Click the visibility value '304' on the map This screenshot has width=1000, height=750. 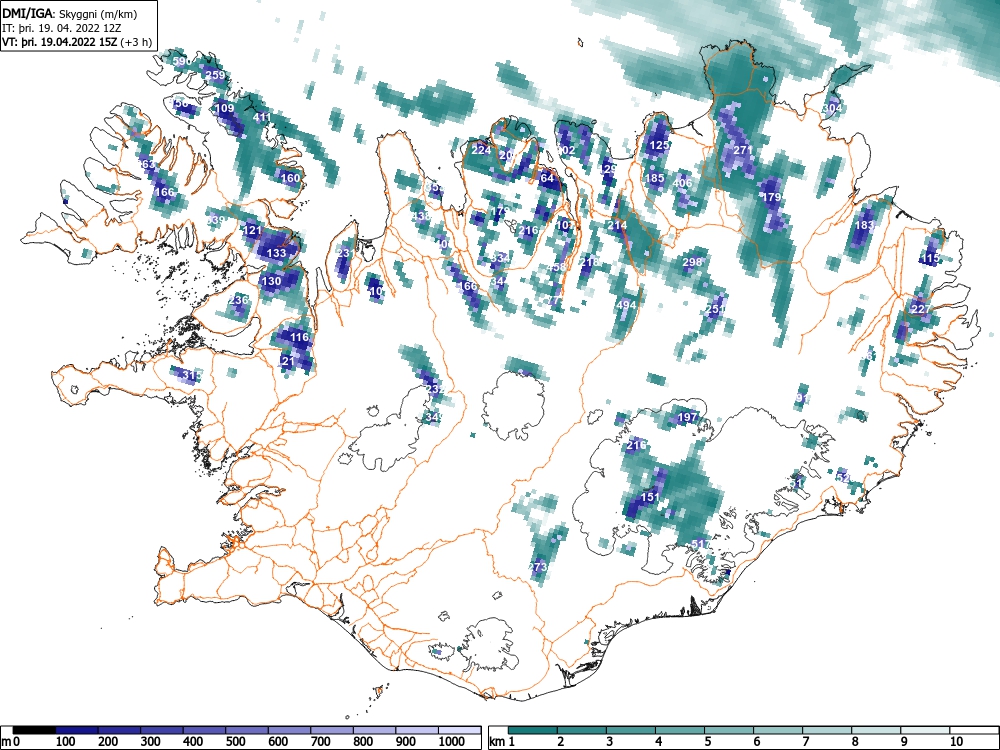click(x=832, y=108)
